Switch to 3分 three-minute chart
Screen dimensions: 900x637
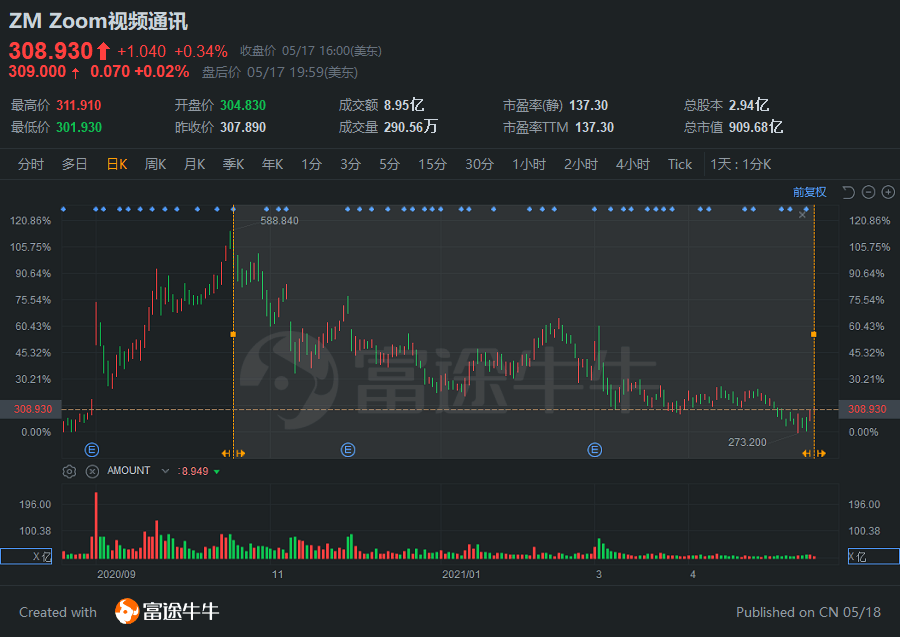click(351, 165)
